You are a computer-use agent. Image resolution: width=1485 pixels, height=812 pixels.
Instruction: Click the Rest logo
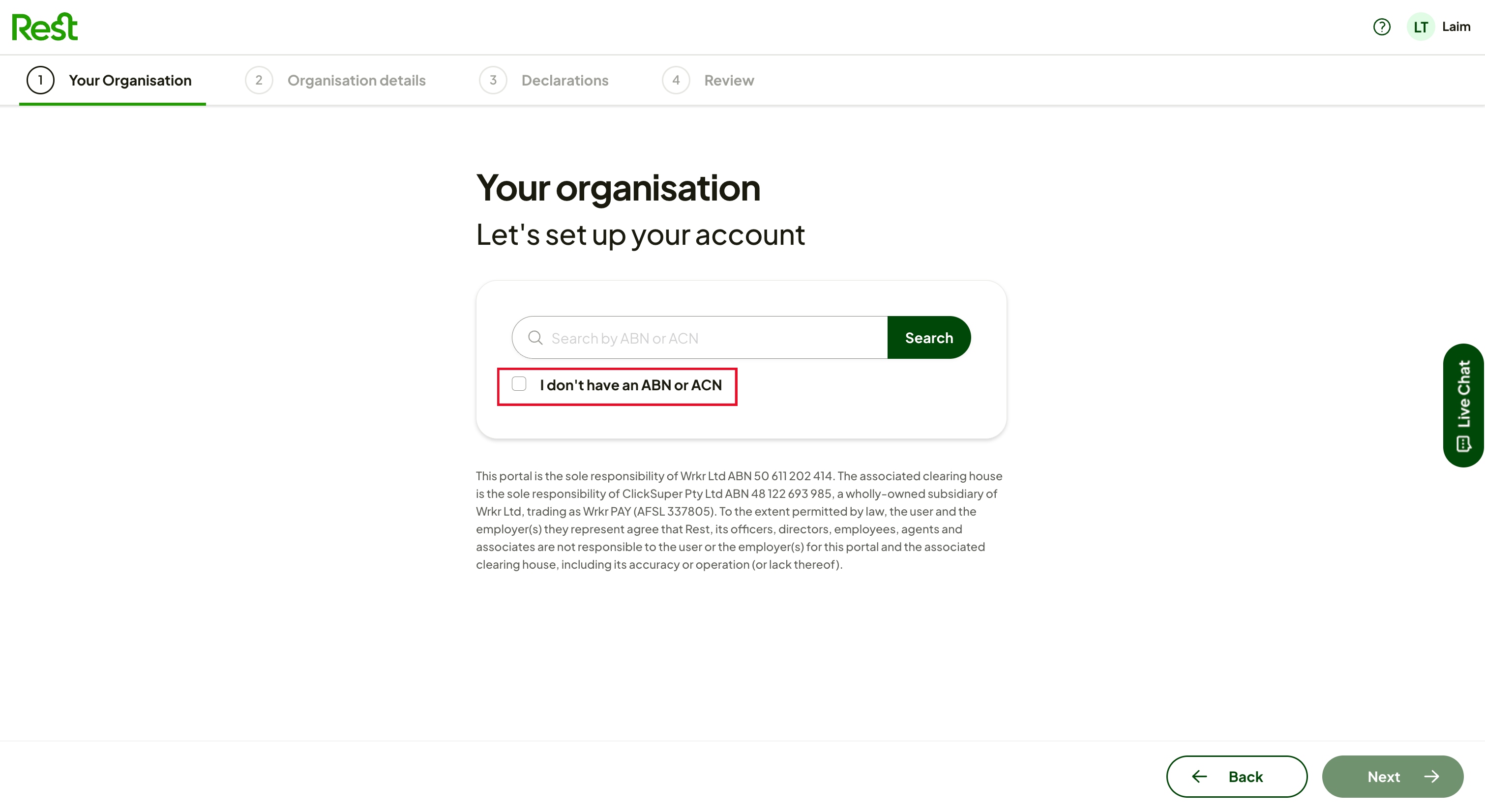44,27
